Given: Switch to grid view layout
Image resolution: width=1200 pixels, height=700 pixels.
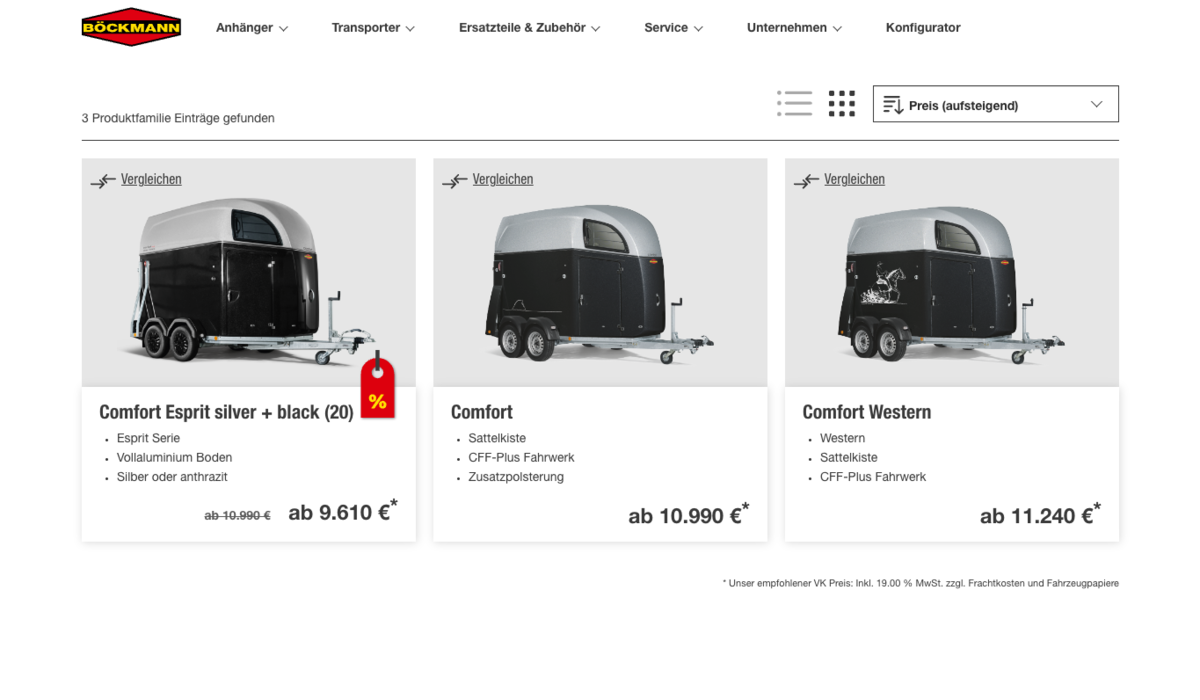Looking at the screenshot, I should [x=841, y=104].
